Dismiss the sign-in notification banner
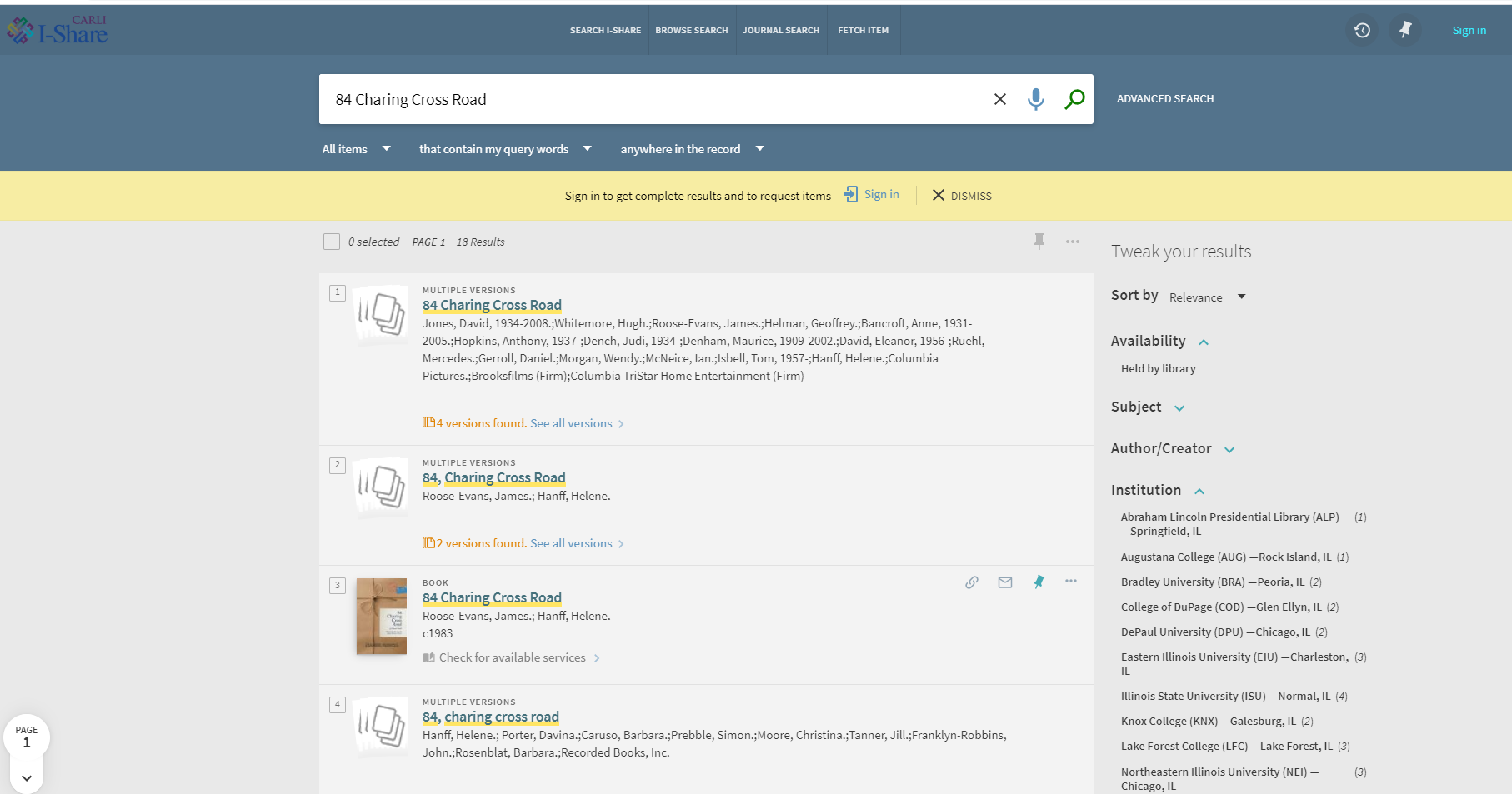The height and width of the screenshot is (794, 1512). coord(961,196)
